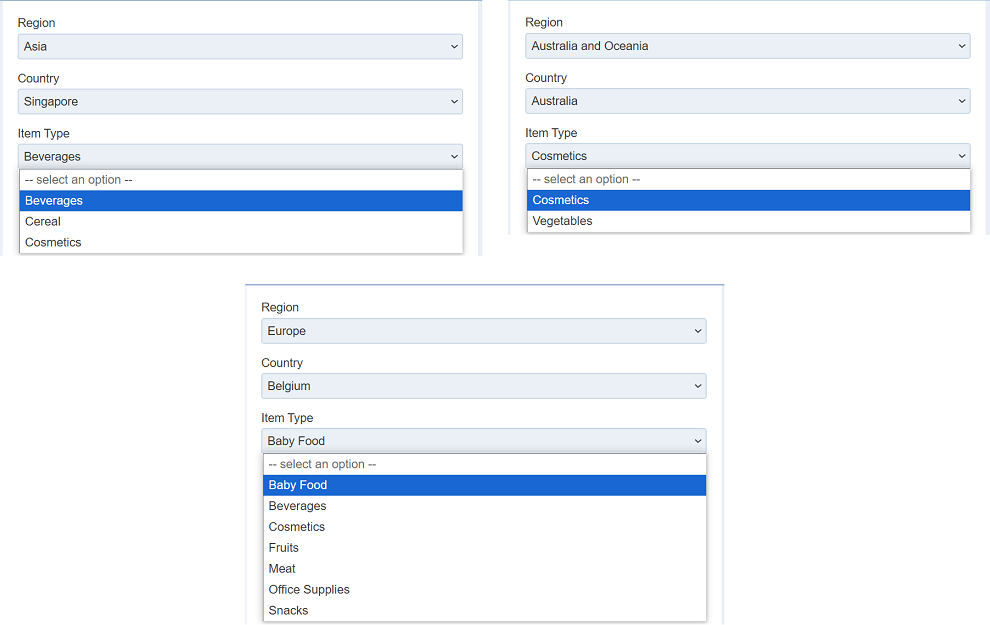Select Snacks from the Item Type list
This screenshot has width=990, height=625.
(x=288, y=611)
